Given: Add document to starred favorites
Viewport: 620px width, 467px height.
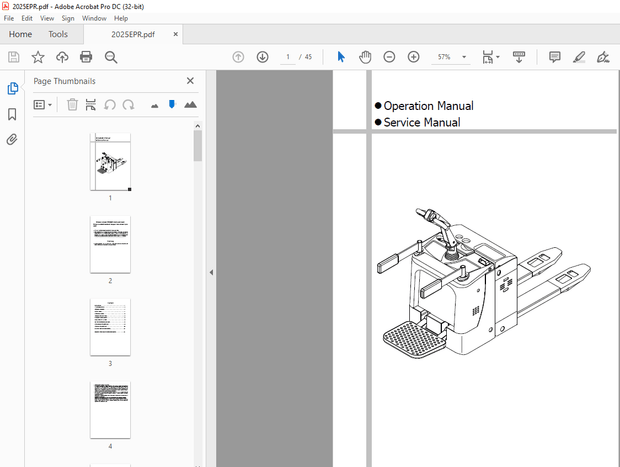Looking at the screenshot, I should [38, 57].
